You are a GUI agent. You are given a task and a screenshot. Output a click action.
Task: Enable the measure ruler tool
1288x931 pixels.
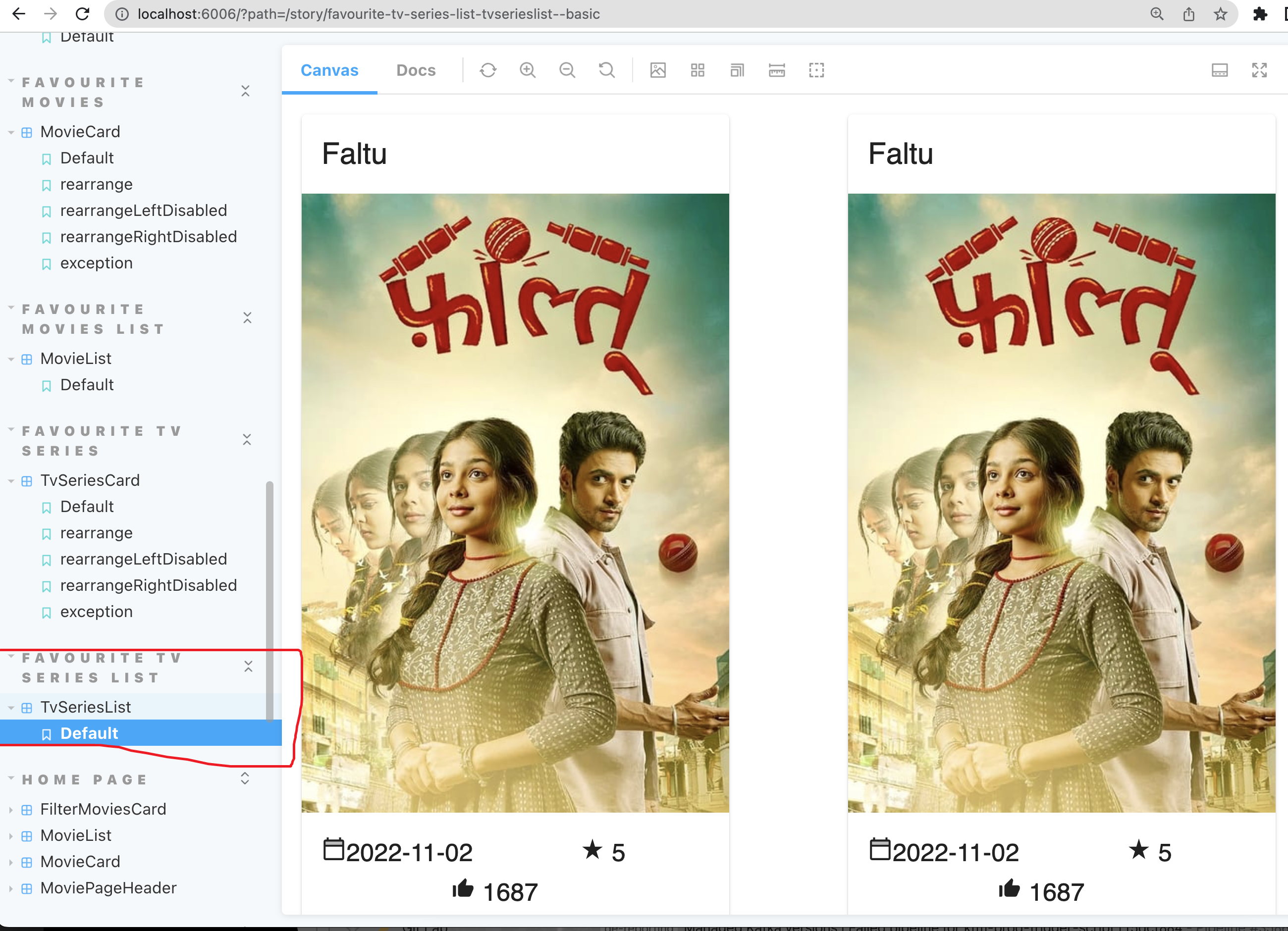tap(776, 70)
